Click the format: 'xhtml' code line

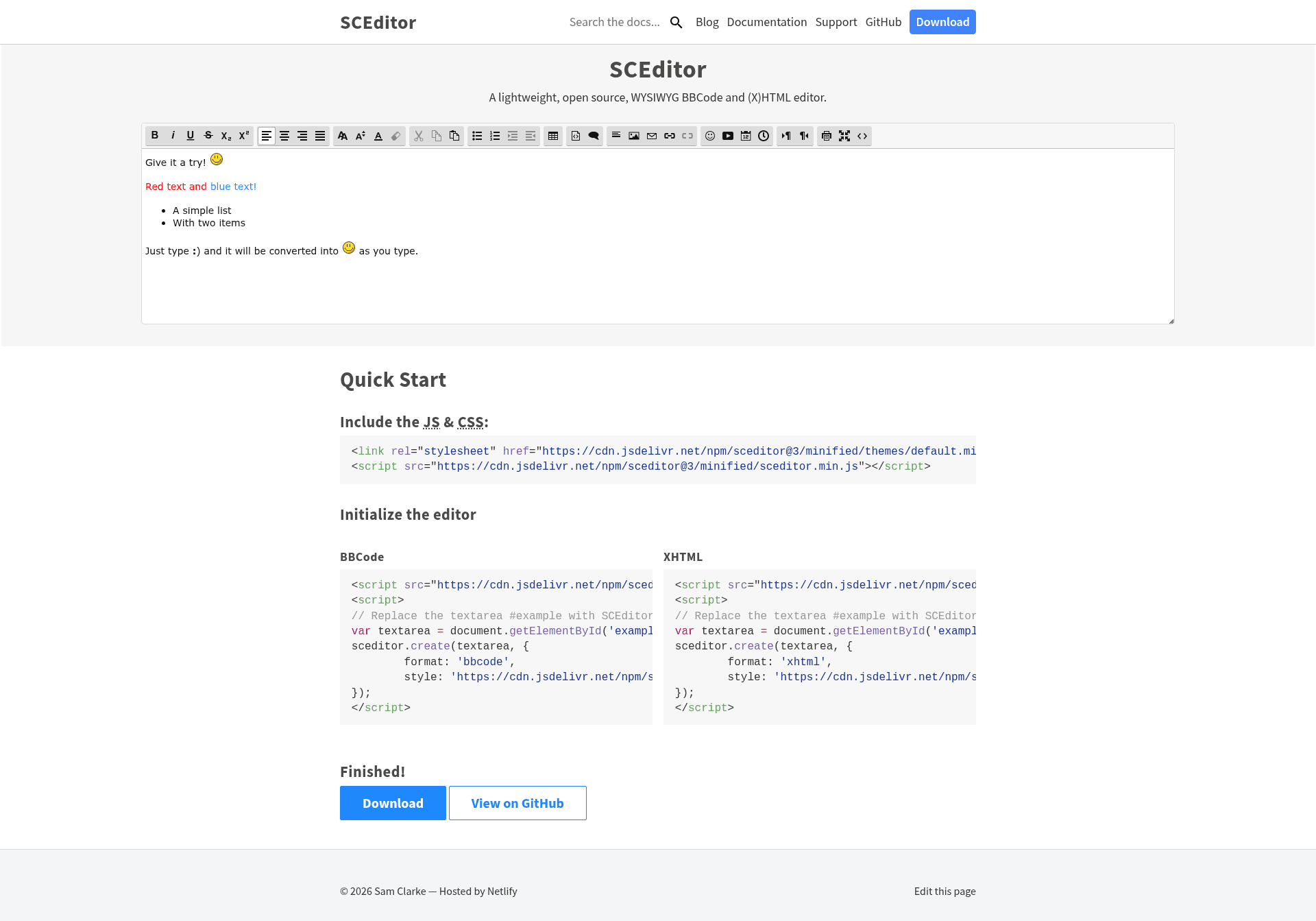pos(780,662)
